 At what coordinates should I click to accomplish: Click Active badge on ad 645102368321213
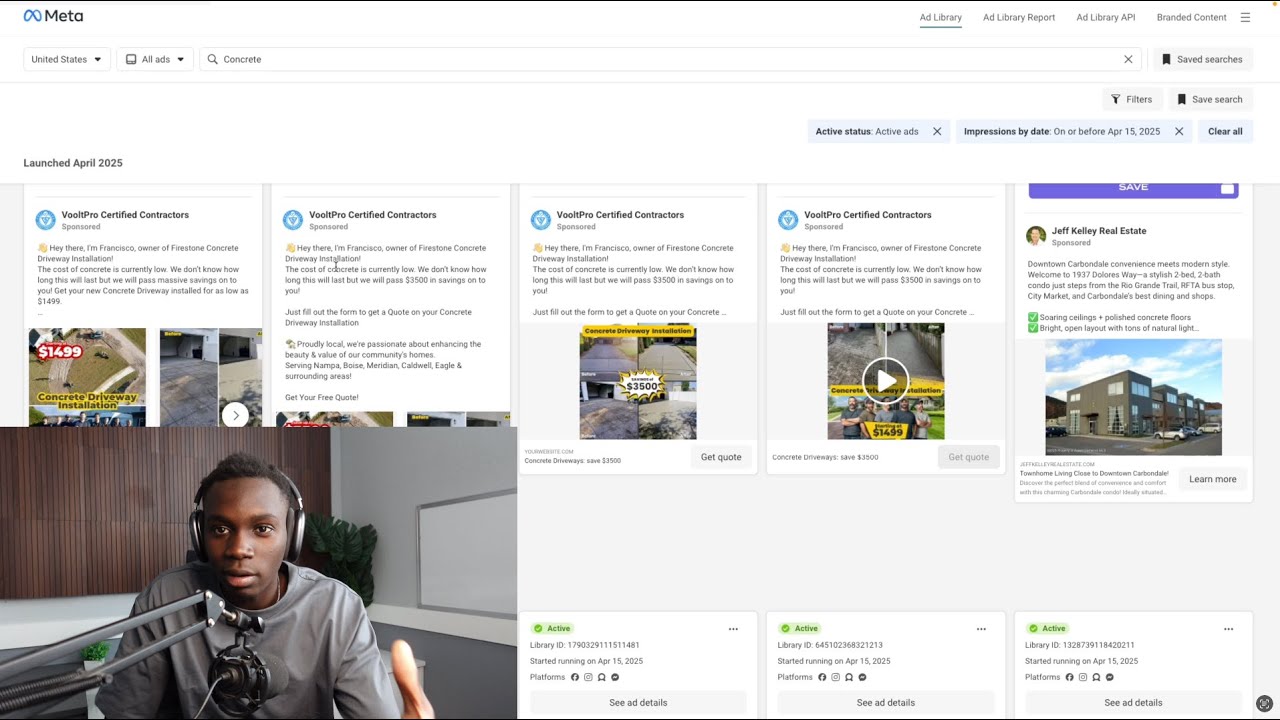tap(799, 629)
